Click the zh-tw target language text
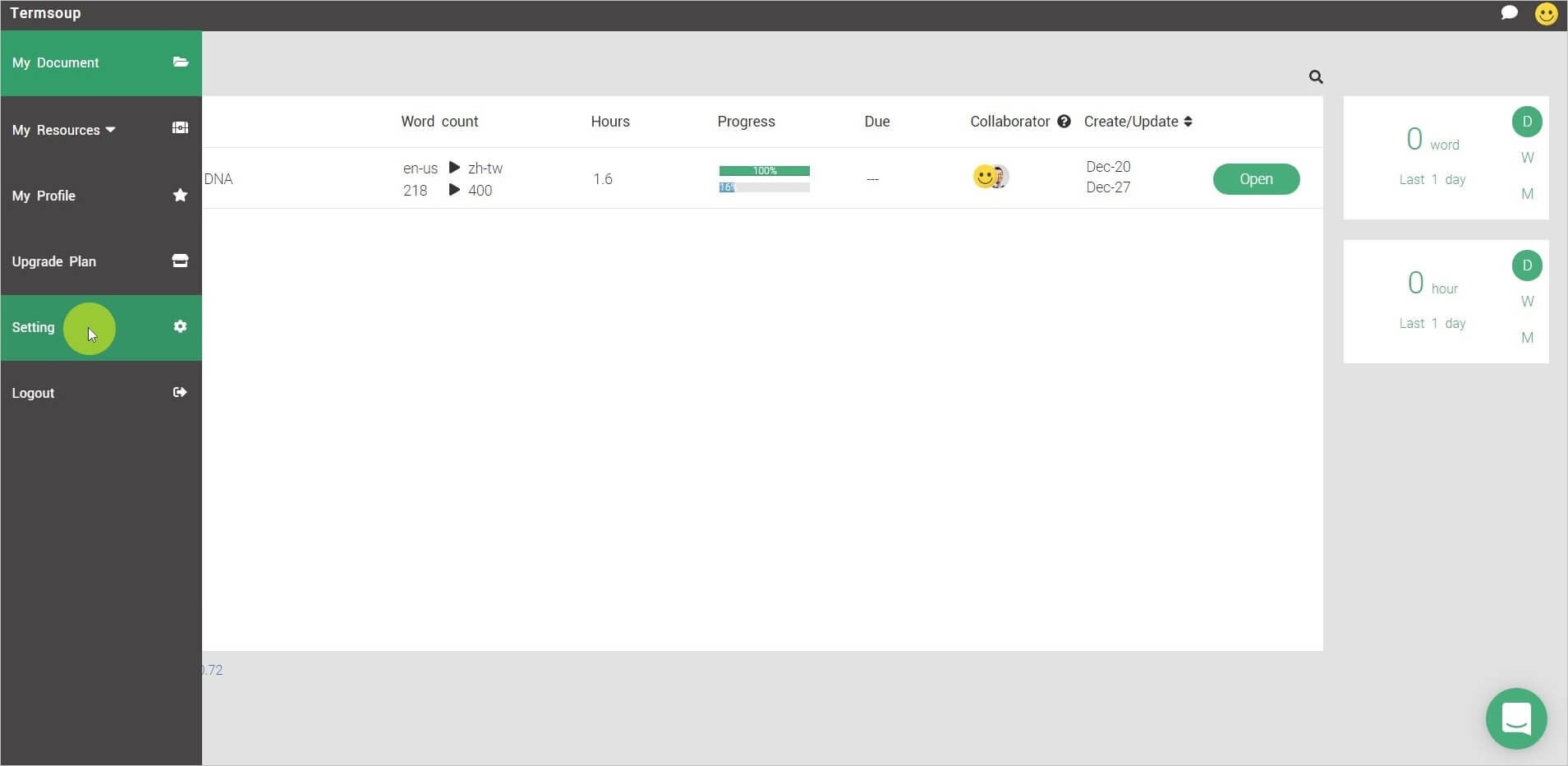This screenshot has height=766, width=1568. tap(485, 168)
